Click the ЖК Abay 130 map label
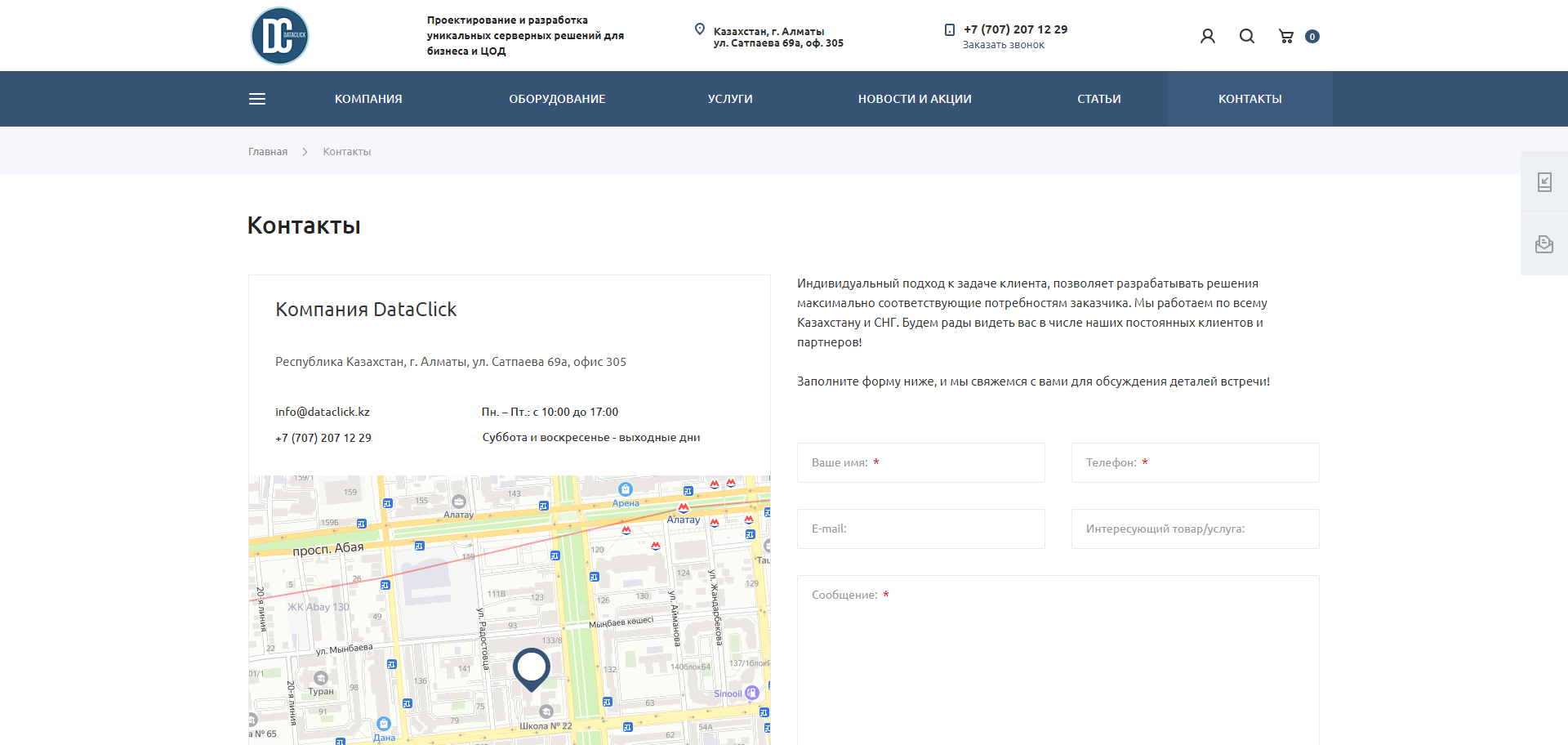The image size is (1568, 745). point(318,607)
